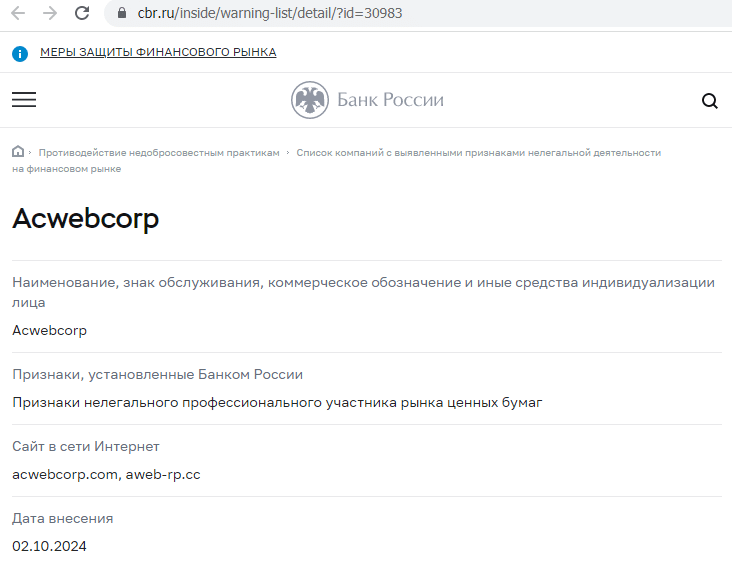Click the Банк России eagle emblem logo
Screen dimensions: 732x565
310,100
